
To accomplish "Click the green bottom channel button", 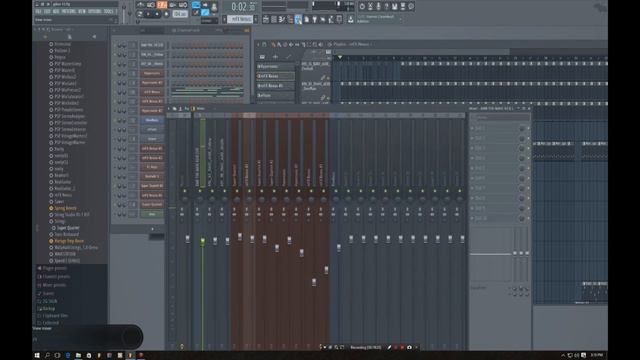I will click(152, 214).
